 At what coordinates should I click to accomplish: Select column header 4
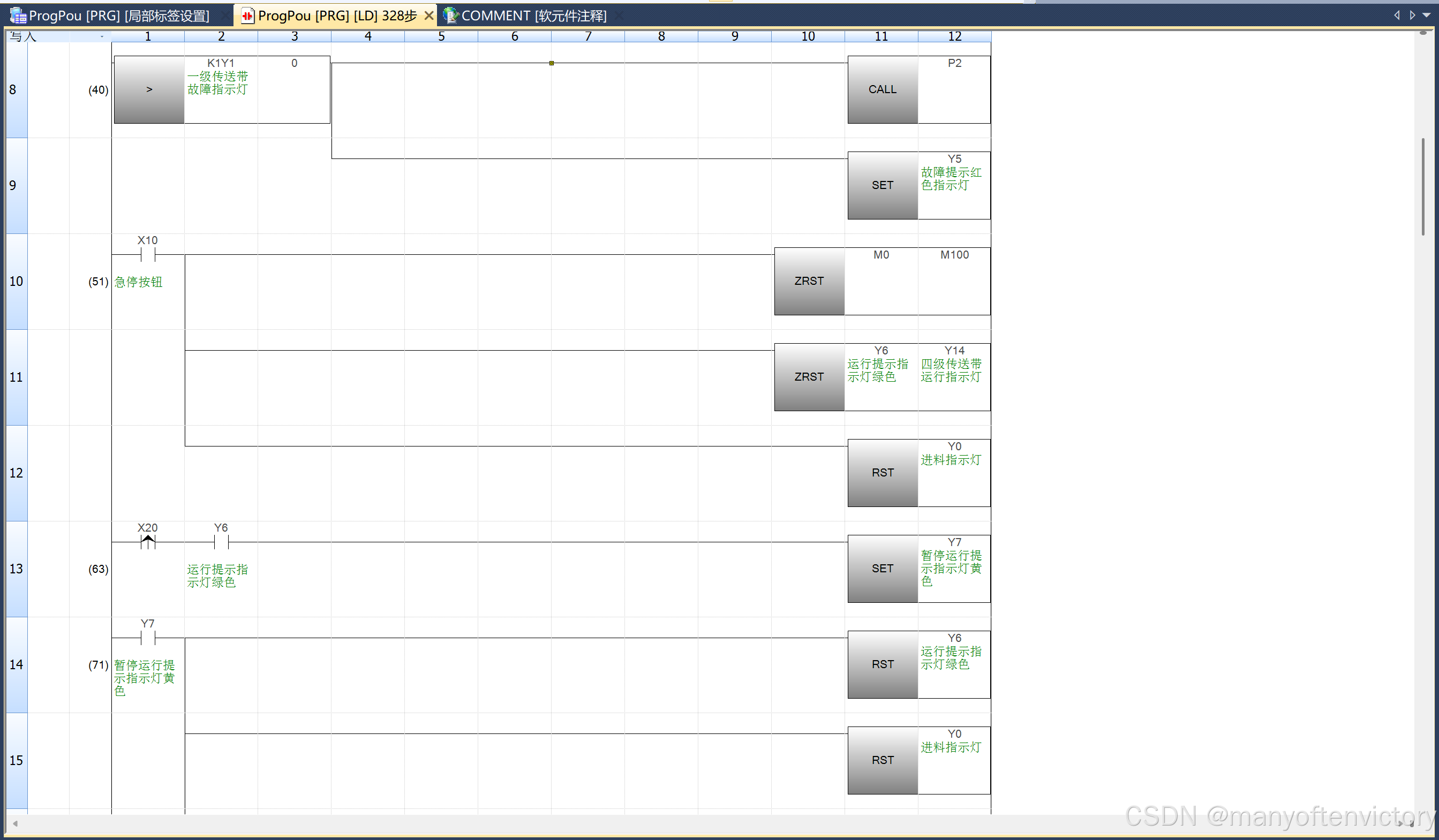(x=368, y=36)
